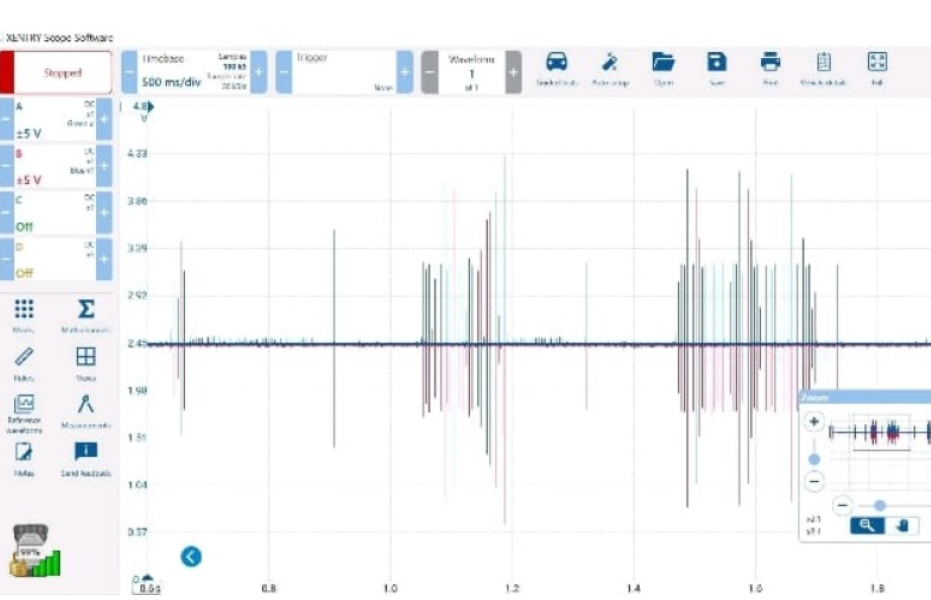Increase timebase with the plus button
This screenshot has height=600, width=931.
click(x=259, y=73)
